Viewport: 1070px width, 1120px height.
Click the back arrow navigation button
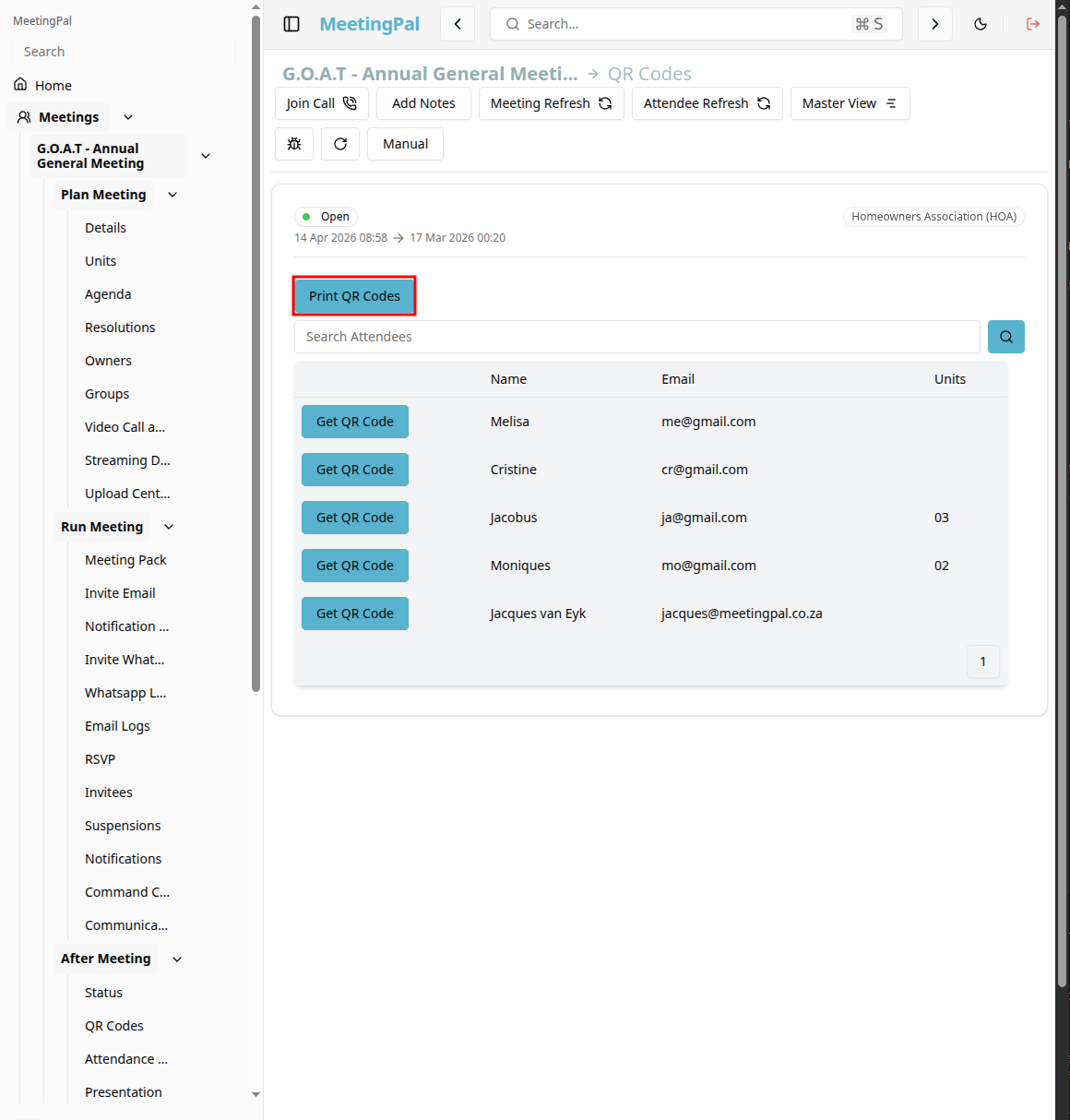tap(458, 24)
